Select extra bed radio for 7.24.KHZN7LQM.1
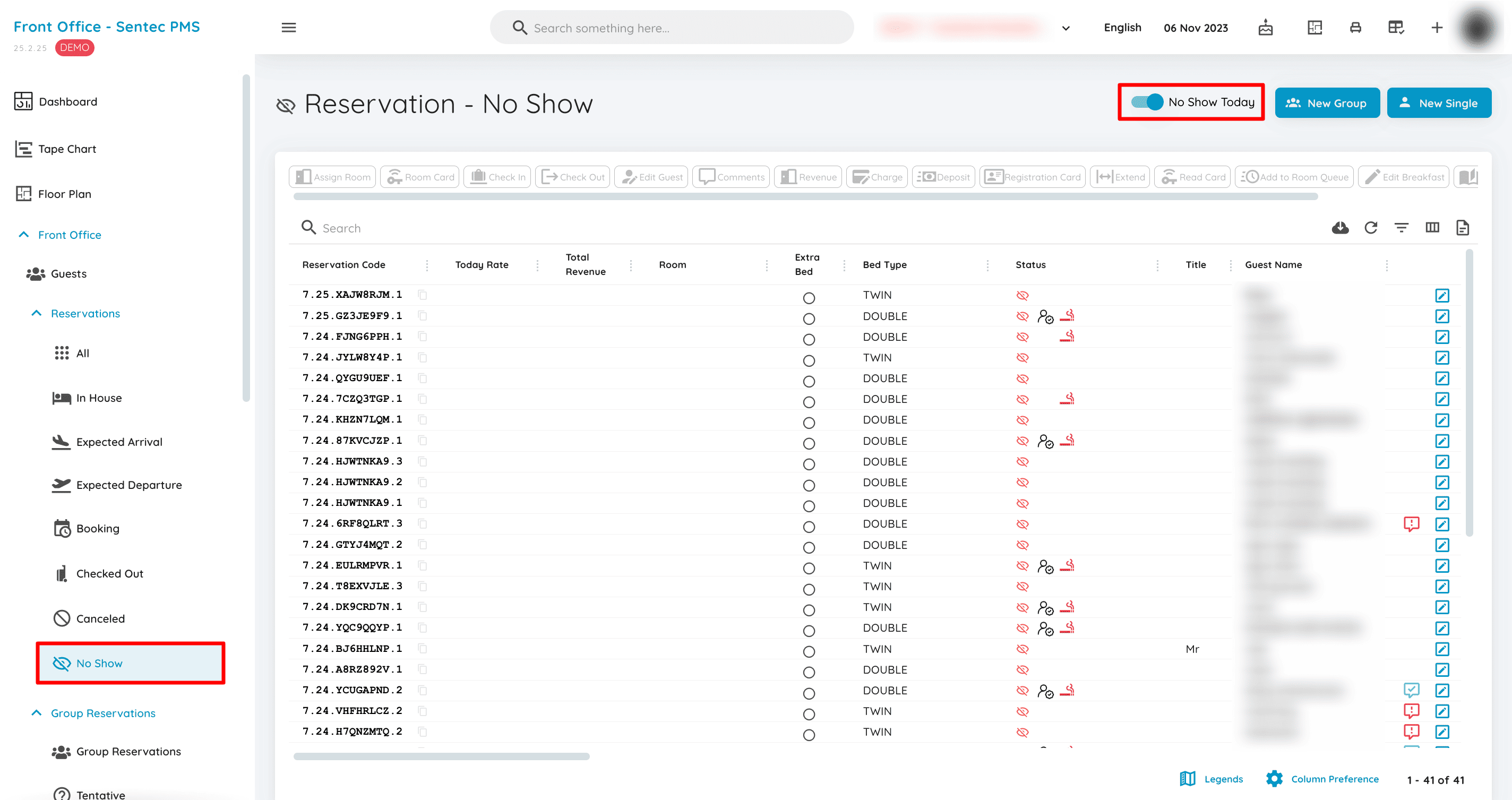1512x800 pixels. point(809,423)
